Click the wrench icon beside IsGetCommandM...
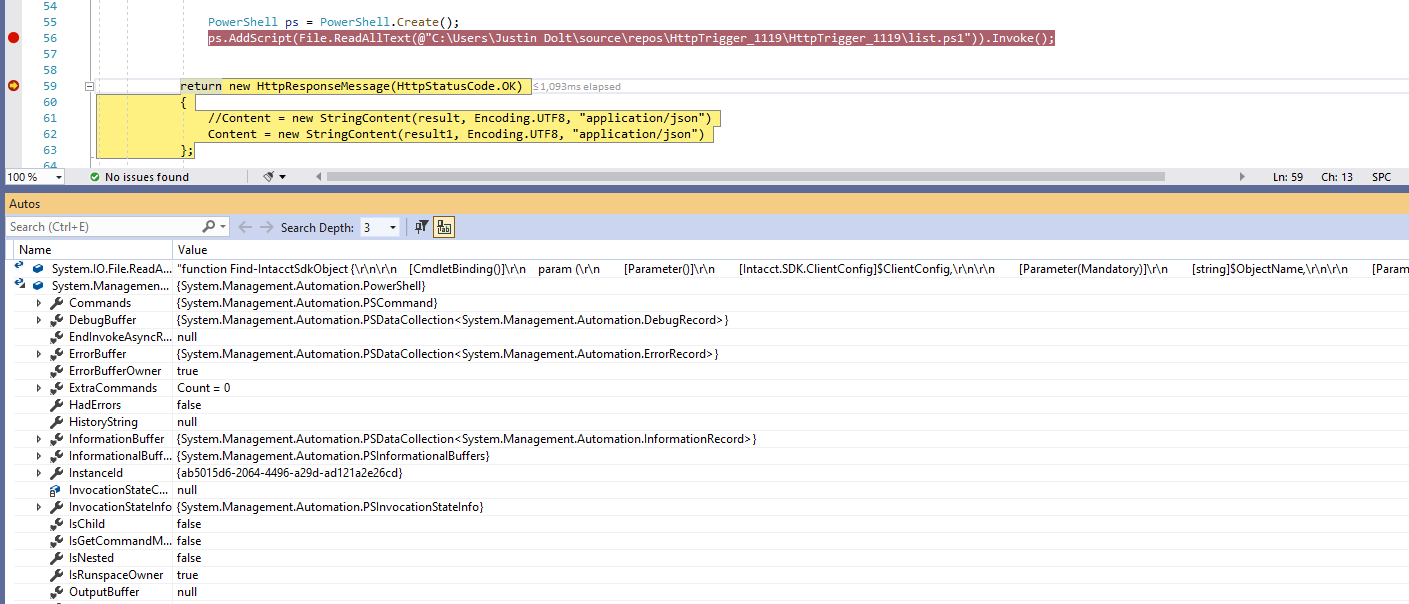This screenshot has height=604, width=1409. [x=56, y=541]
